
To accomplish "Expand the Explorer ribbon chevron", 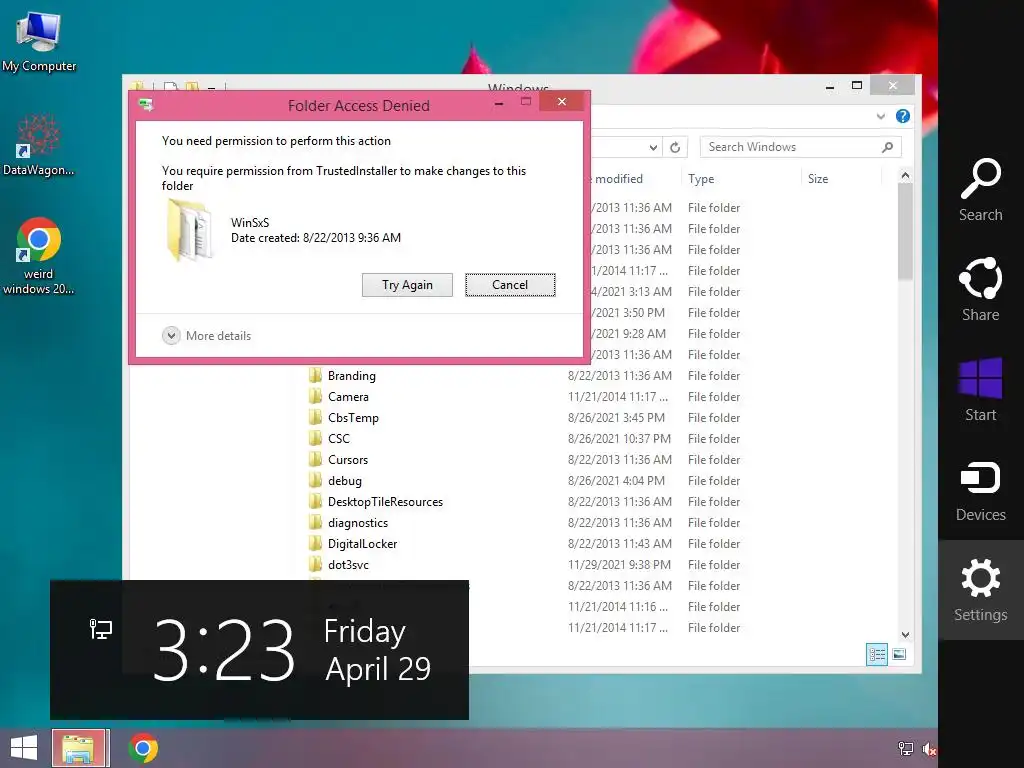I will pos(880,116).
